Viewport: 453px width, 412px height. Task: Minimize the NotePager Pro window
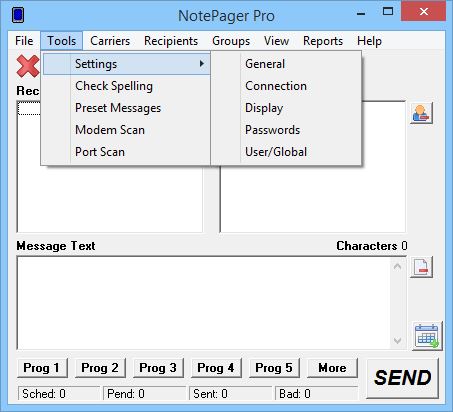click(361, 13)
